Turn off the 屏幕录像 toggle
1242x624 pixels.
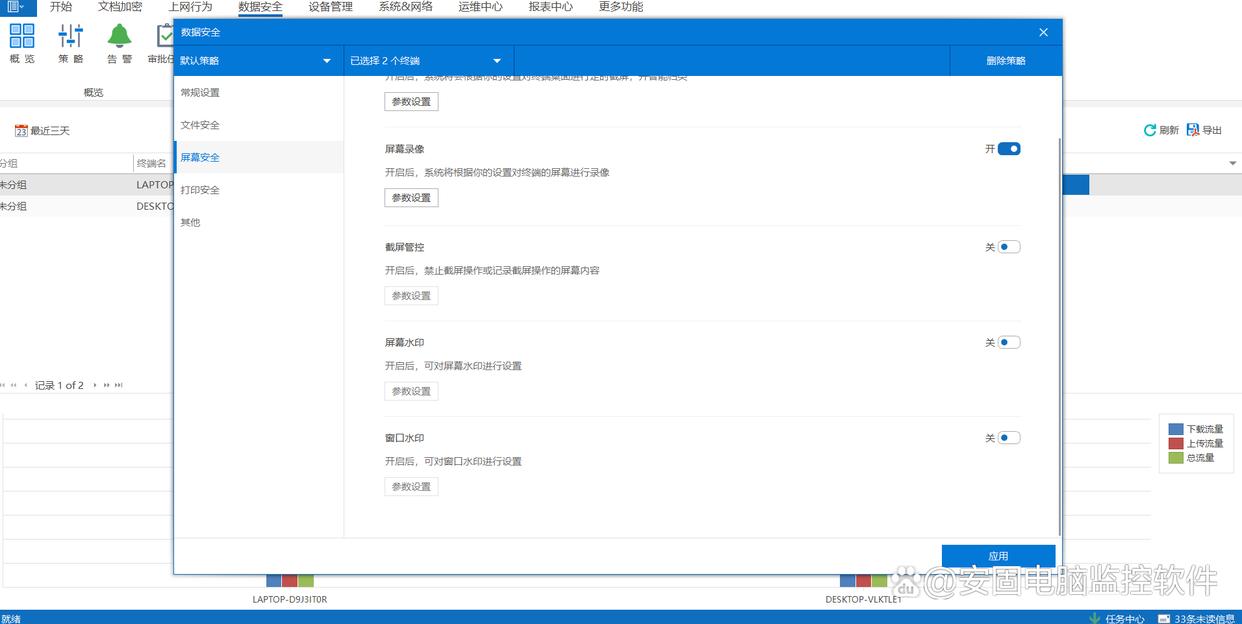tap(1009, 149)
